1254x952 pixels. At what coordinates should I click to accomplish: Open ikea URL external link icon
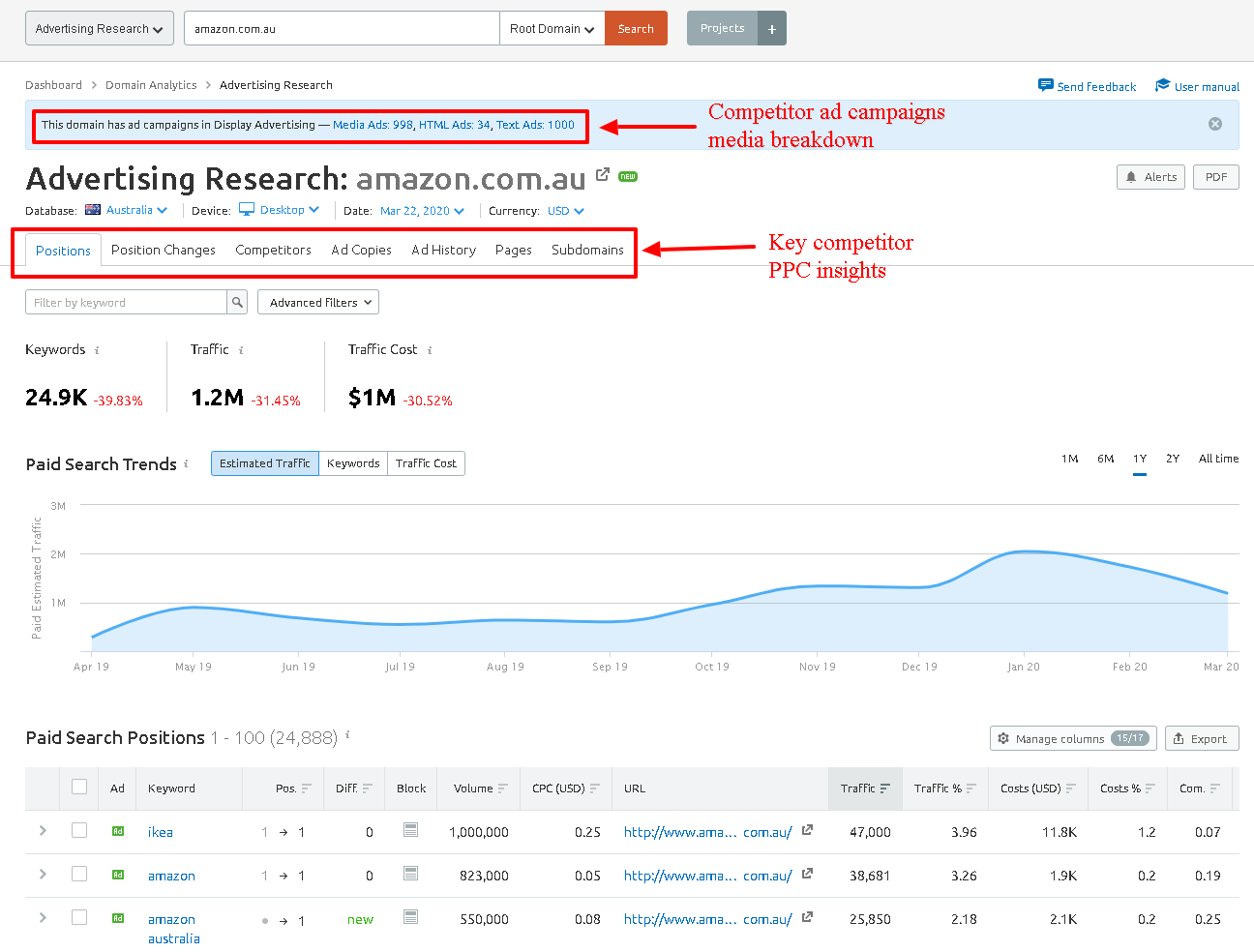pos(808,830)
